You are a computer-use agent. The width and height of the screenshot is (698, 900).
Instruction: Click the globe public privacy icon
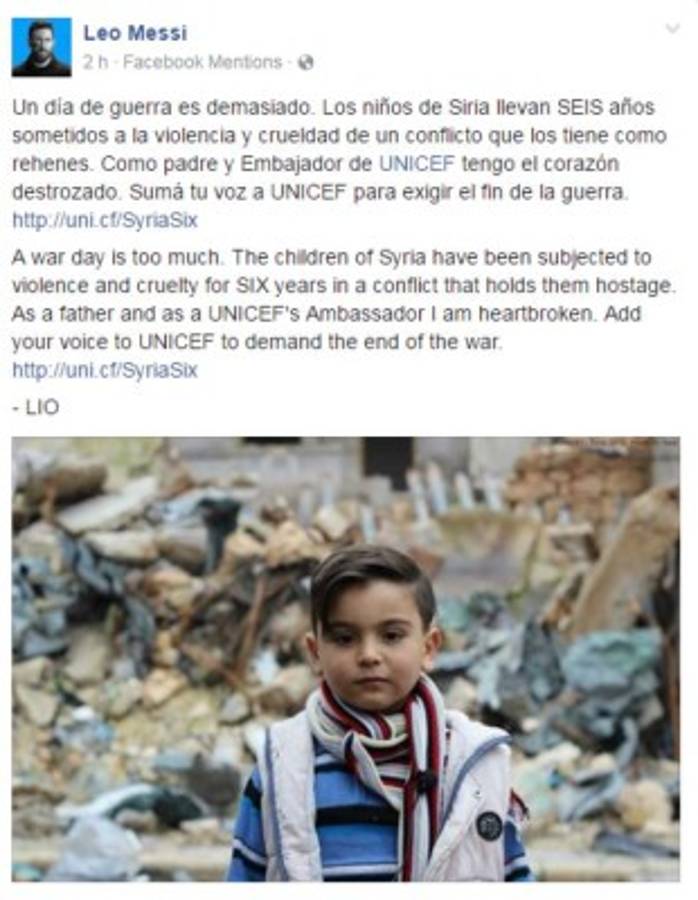[306, 62]
